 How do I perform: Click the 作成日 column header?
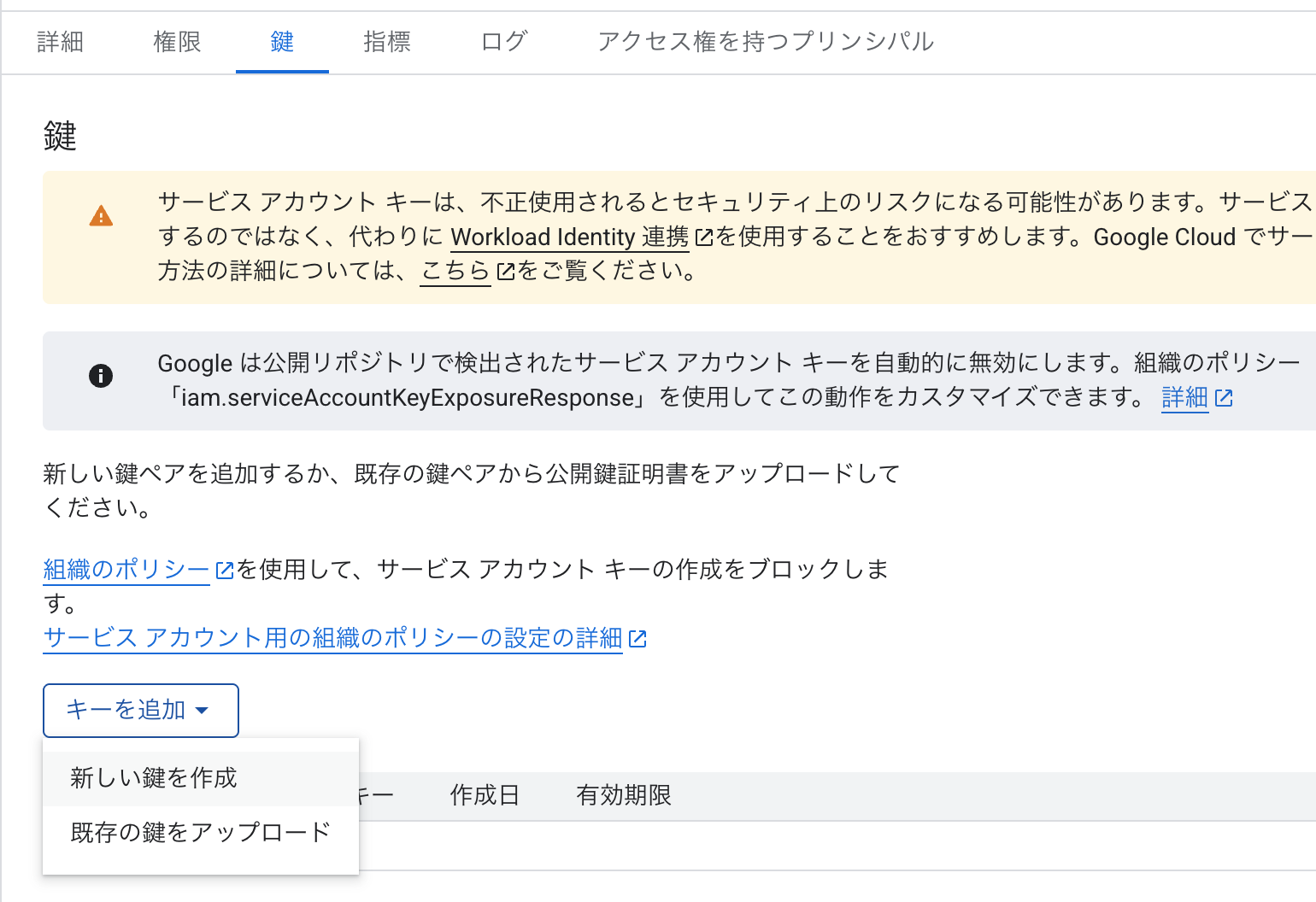point(485,795)
